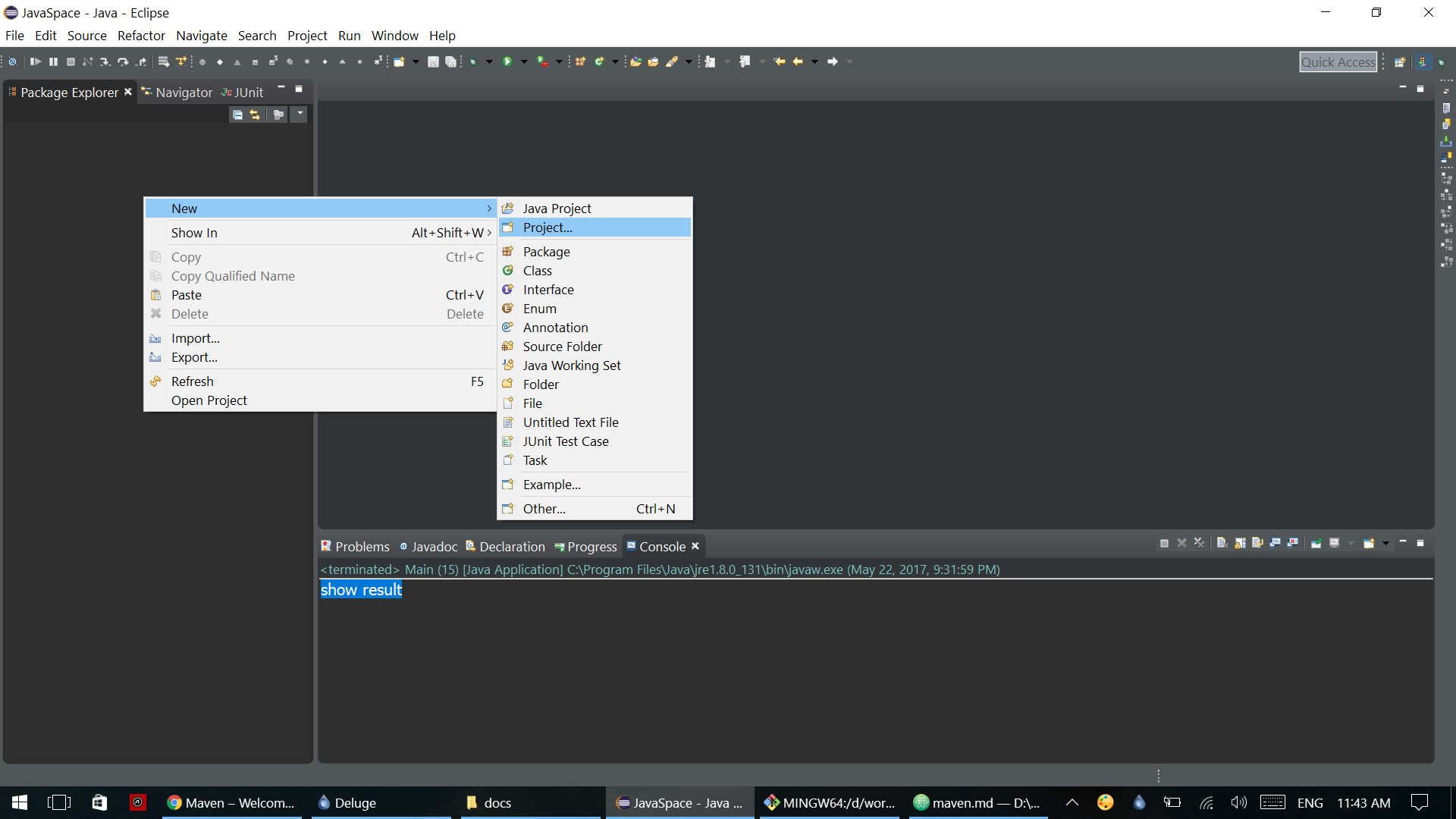
Task: Click the Back navigation arrow icon
Action: (x=798, y=61)
